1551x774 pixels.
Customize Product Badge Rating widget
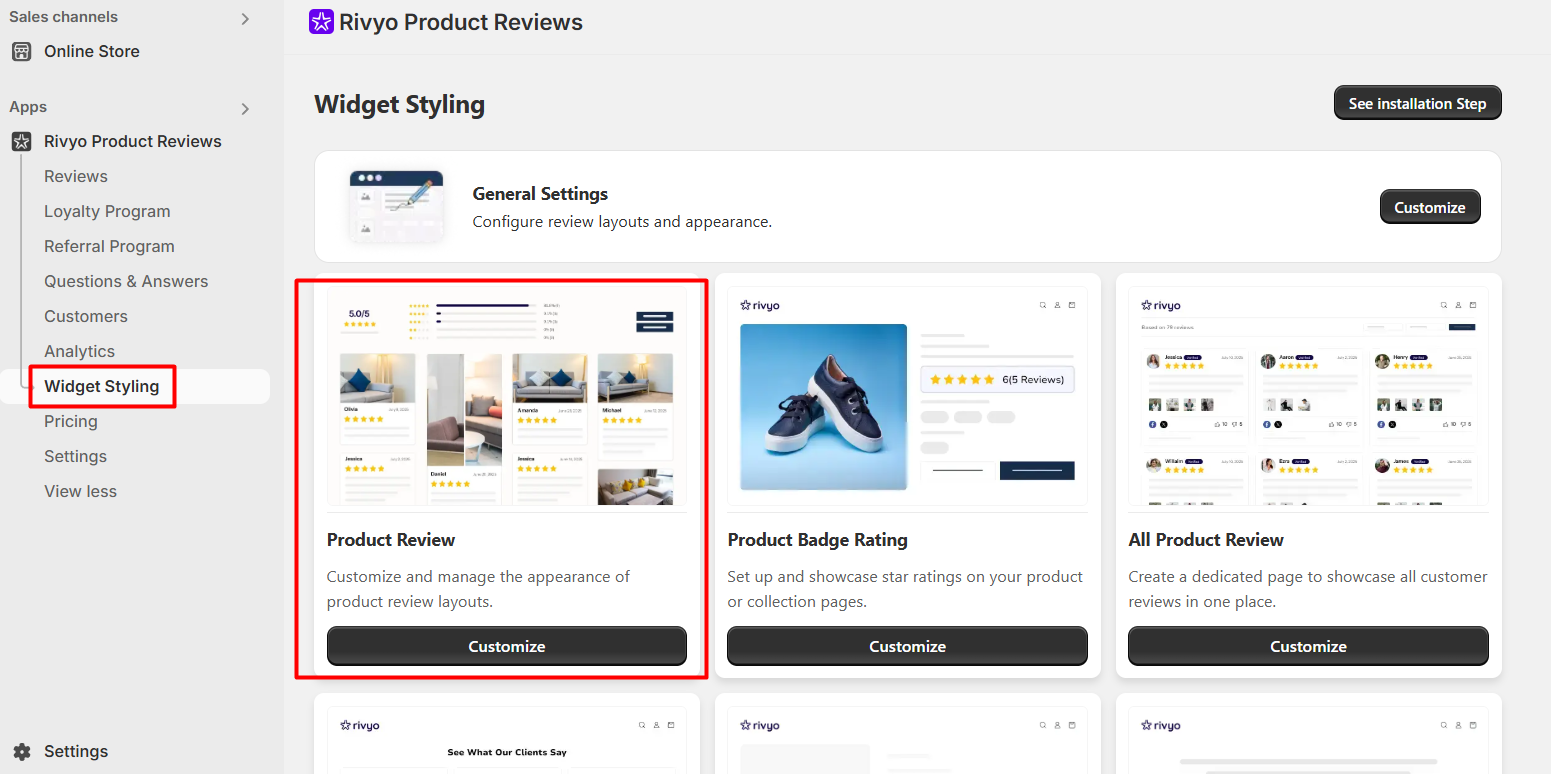tap(907, 646)
